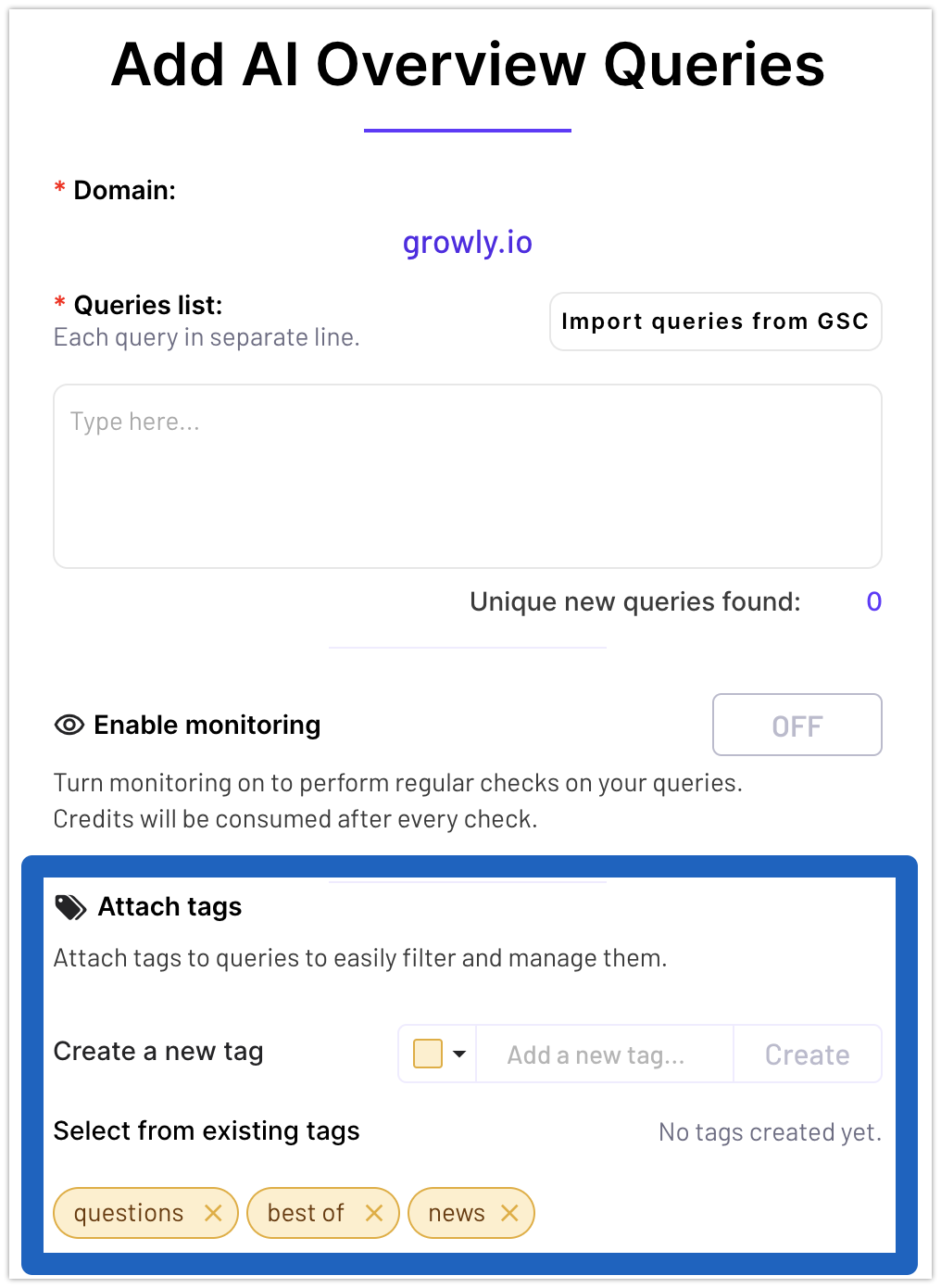Select the news tag pill
Viewport: 941px width, 1288px height.
(471, 1213)
